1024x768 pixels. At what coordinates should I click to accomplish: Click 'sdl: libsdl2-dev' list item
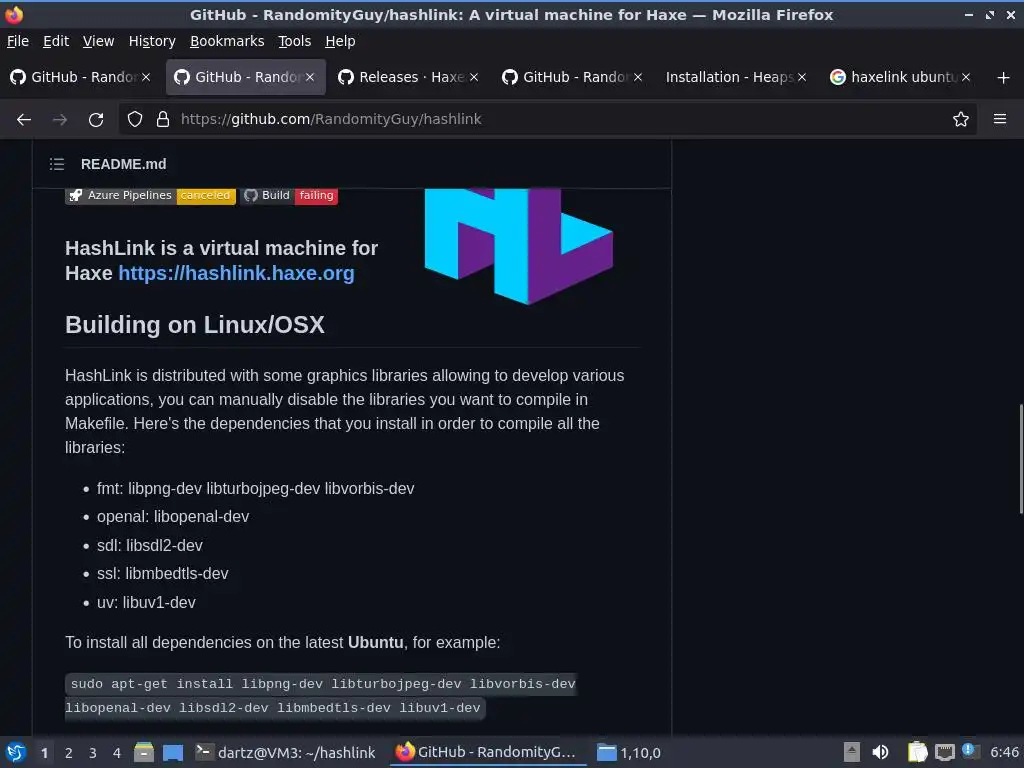click(x=150, y=545)
